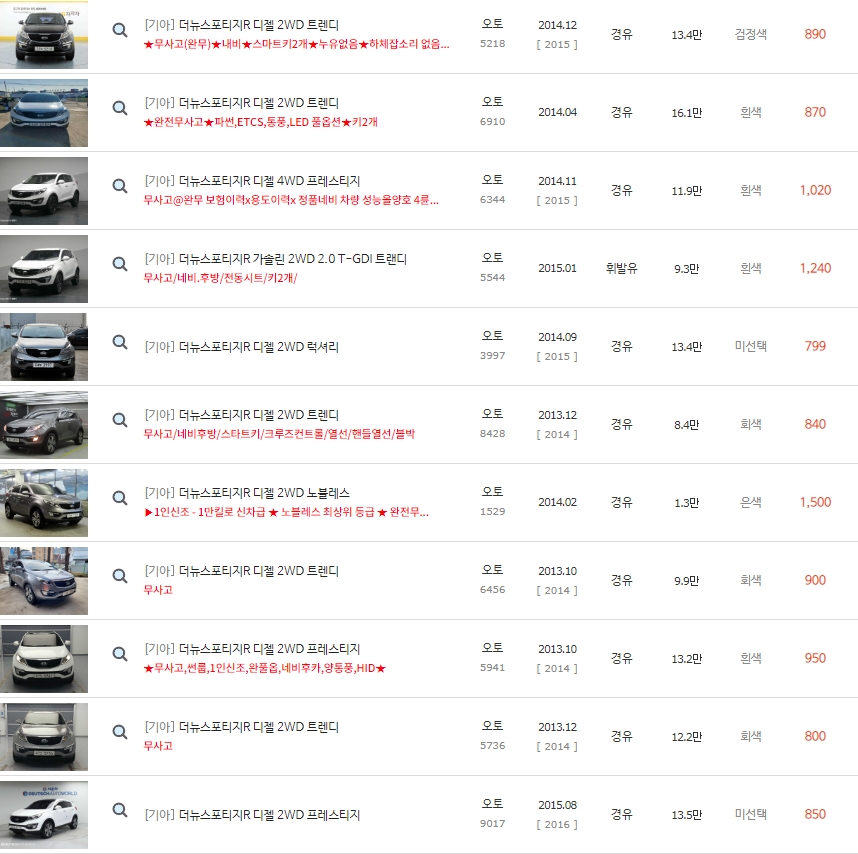The width and height of the screenshot is (858, 854).
Task: Click the price 1,020
Action: pyautogui.click(x=815, y=190)
